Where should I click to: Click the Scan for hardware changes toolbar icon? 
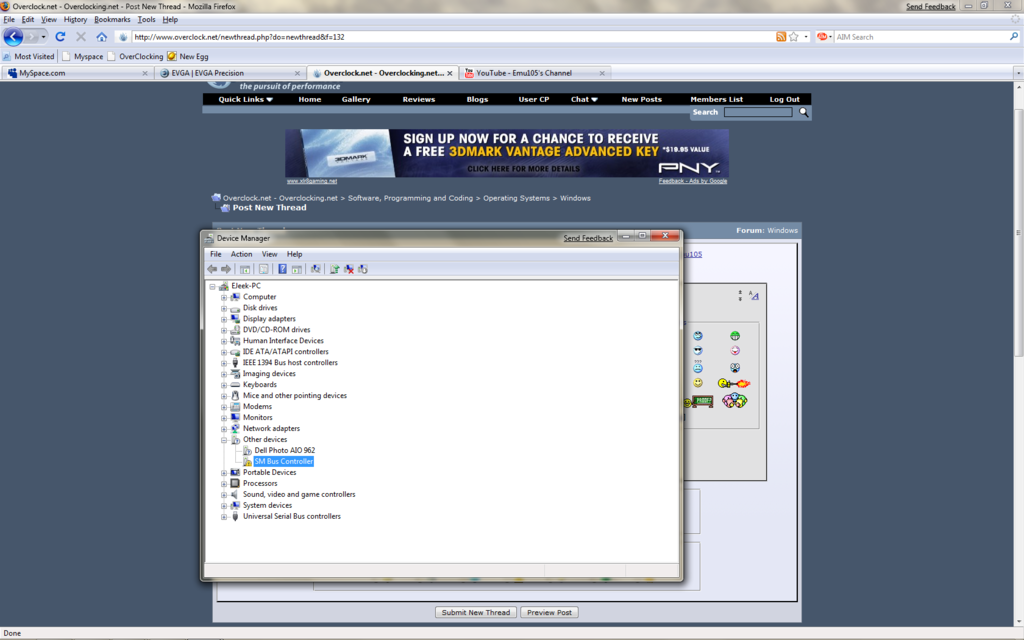tap(315, 268)
